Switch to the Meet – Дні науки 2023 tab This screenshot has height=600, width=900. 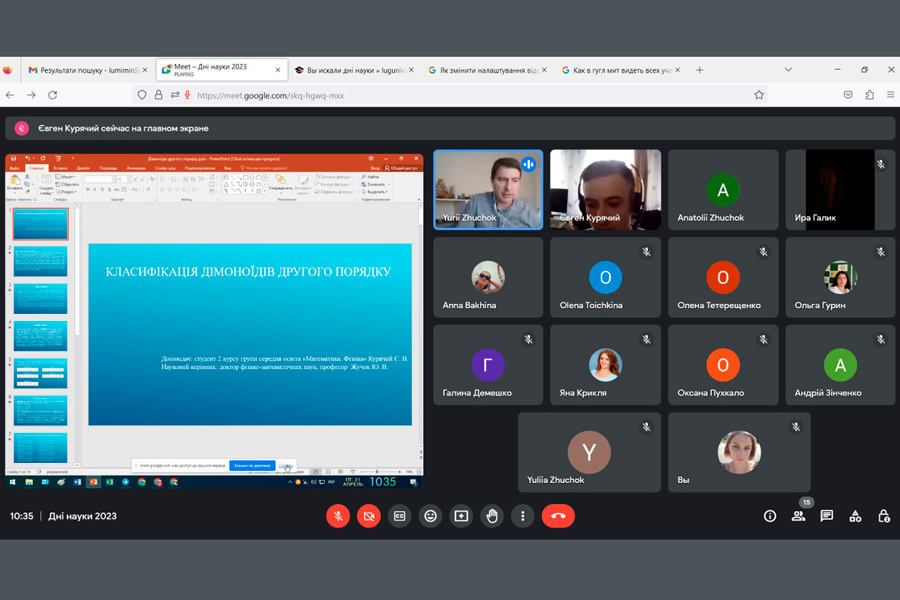[221, 70]
